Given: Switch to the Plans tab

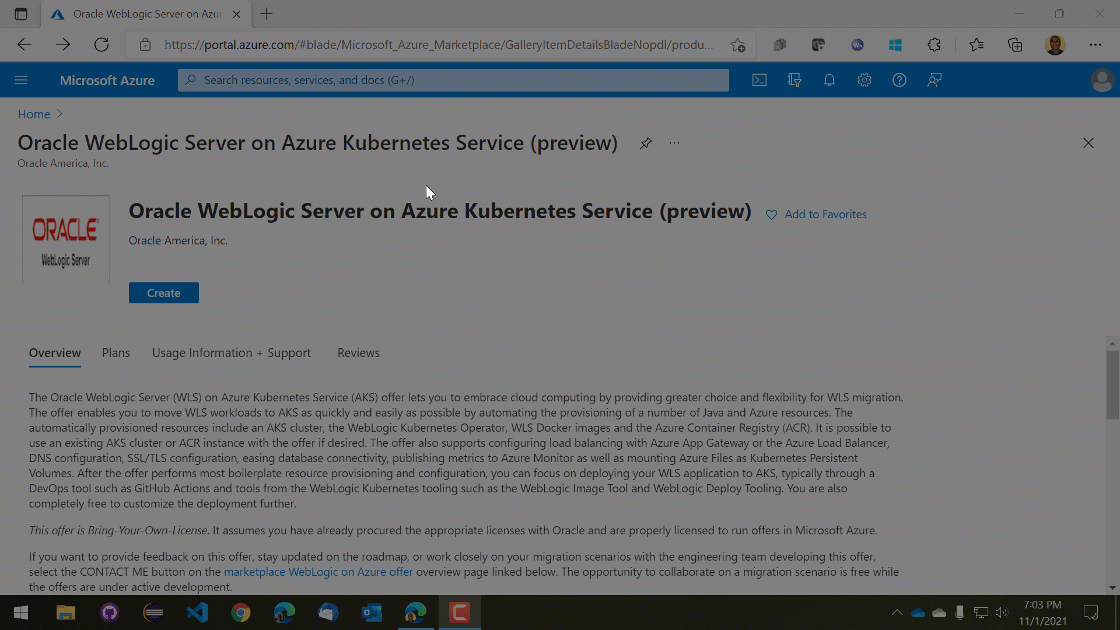Looking at the screenshot, I should point(115,352).
